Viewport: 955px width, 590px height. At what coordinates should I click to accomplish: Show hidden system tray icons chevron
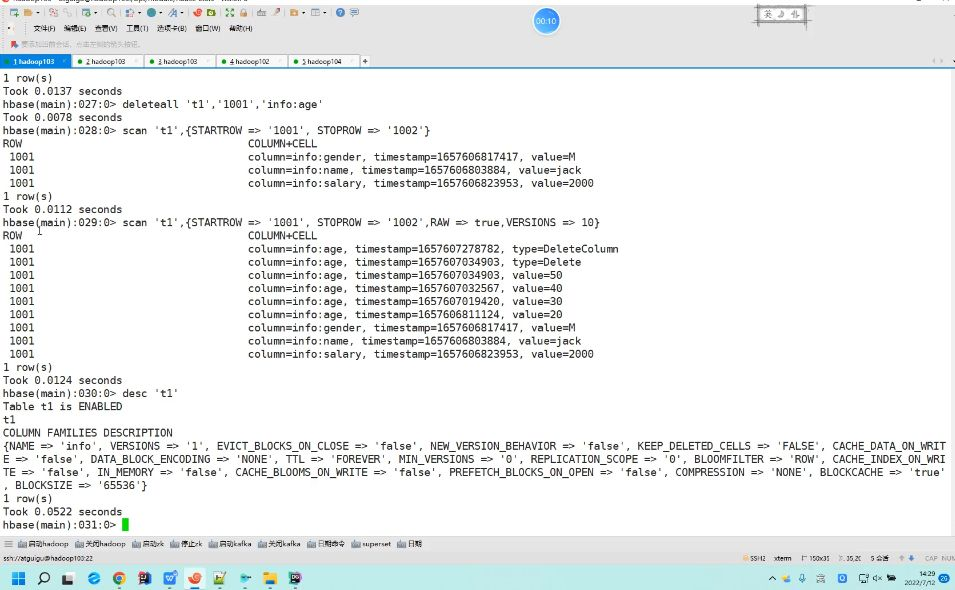point(770,578)
